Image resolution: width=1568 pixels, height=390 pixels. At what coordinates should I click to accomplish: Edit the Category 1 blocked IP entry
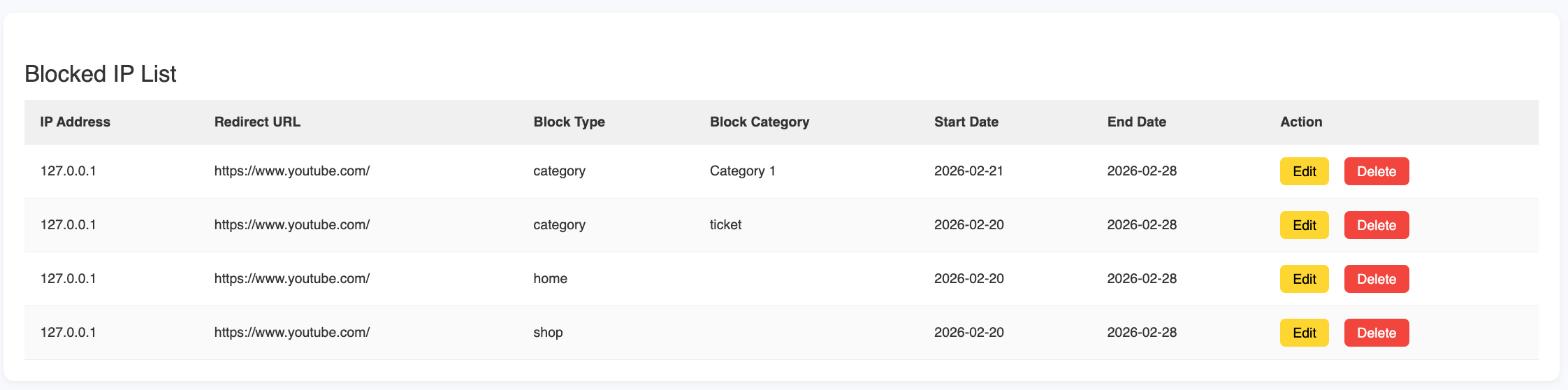1304,171
